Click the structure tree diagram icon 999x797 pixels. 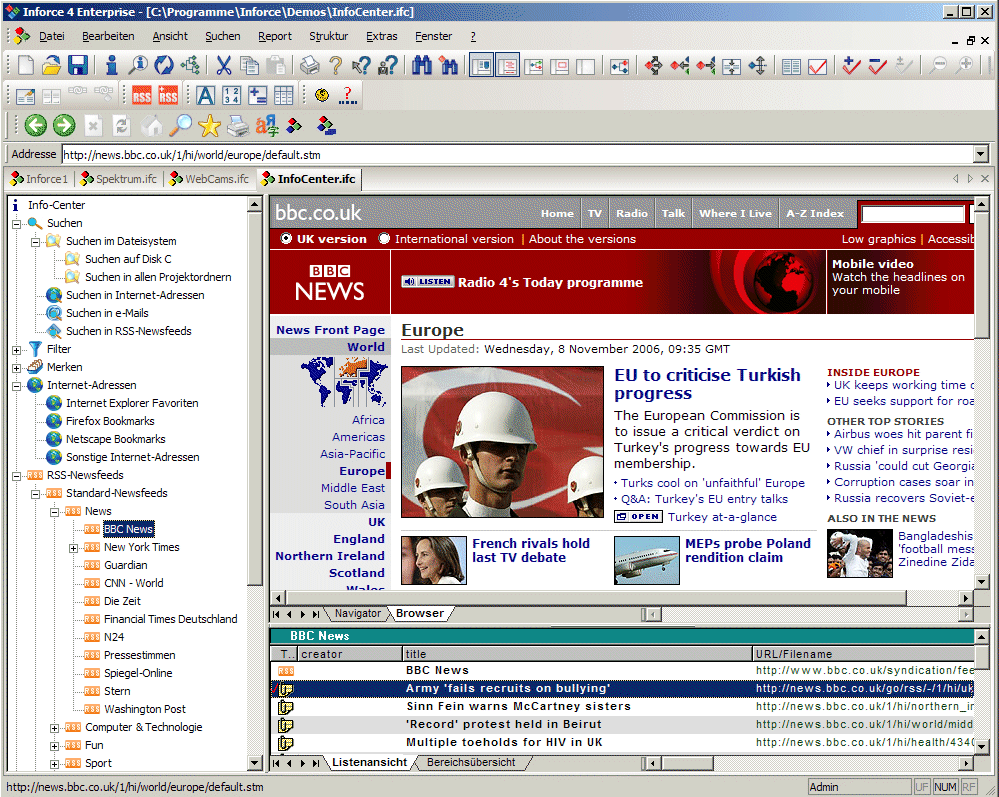click(190, 65)
